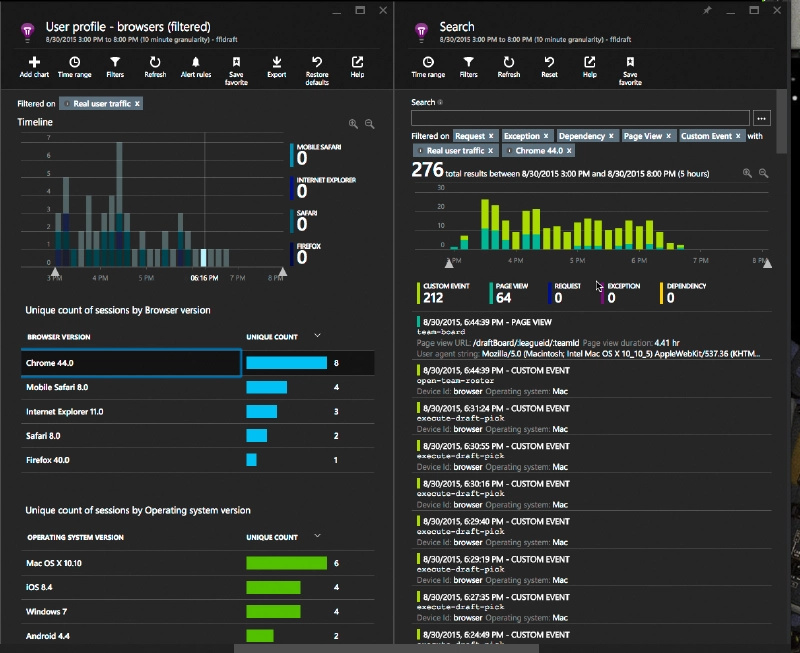Click Search chart left range handle
Viewport: 800px width, 653px height.
448,263
